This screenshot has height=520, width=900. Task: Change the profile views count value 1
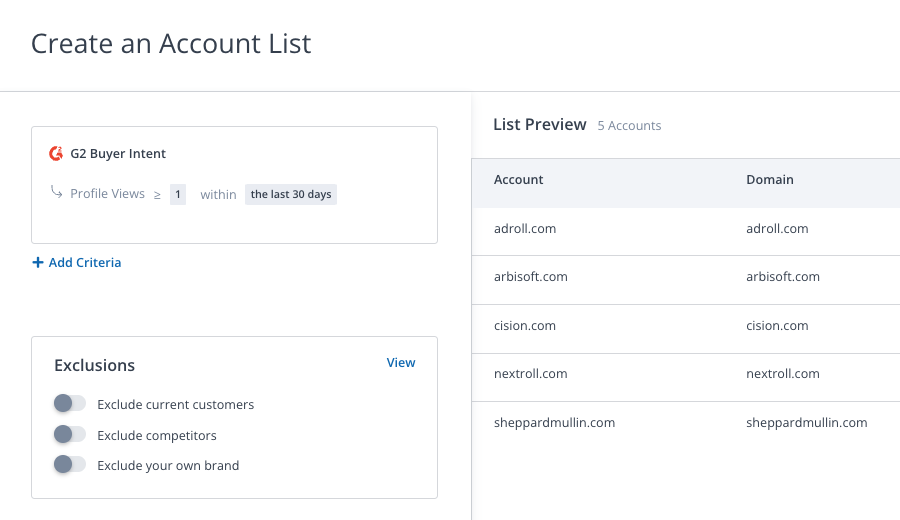178,194
